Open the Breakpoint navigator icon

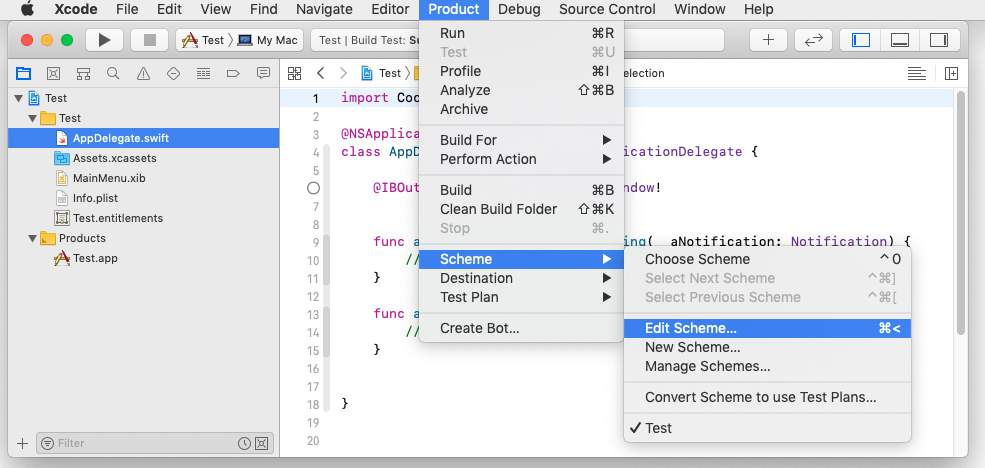coord(233,73)
